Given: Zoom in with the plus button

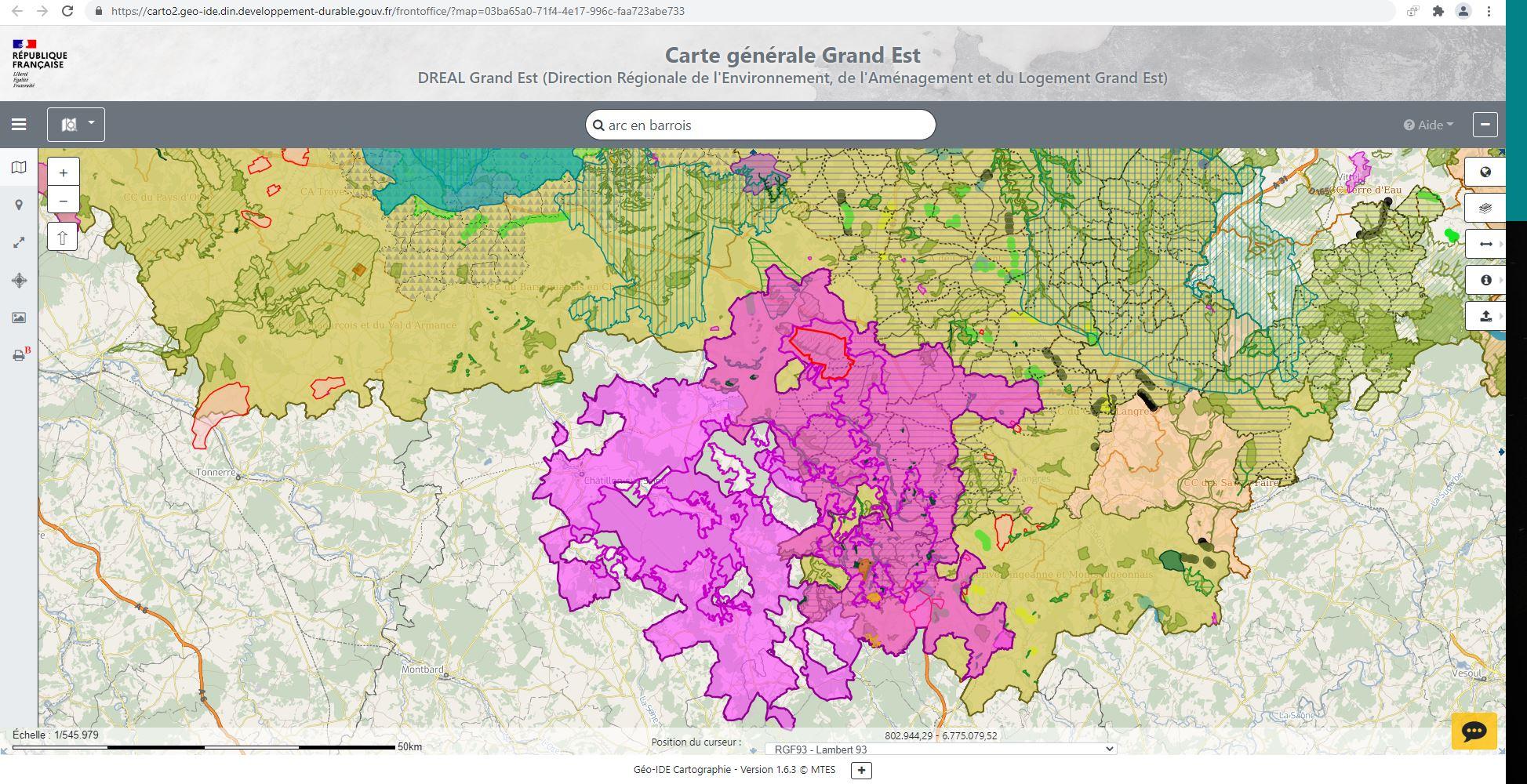Looking at the screenshot, I should pos(64,172).
